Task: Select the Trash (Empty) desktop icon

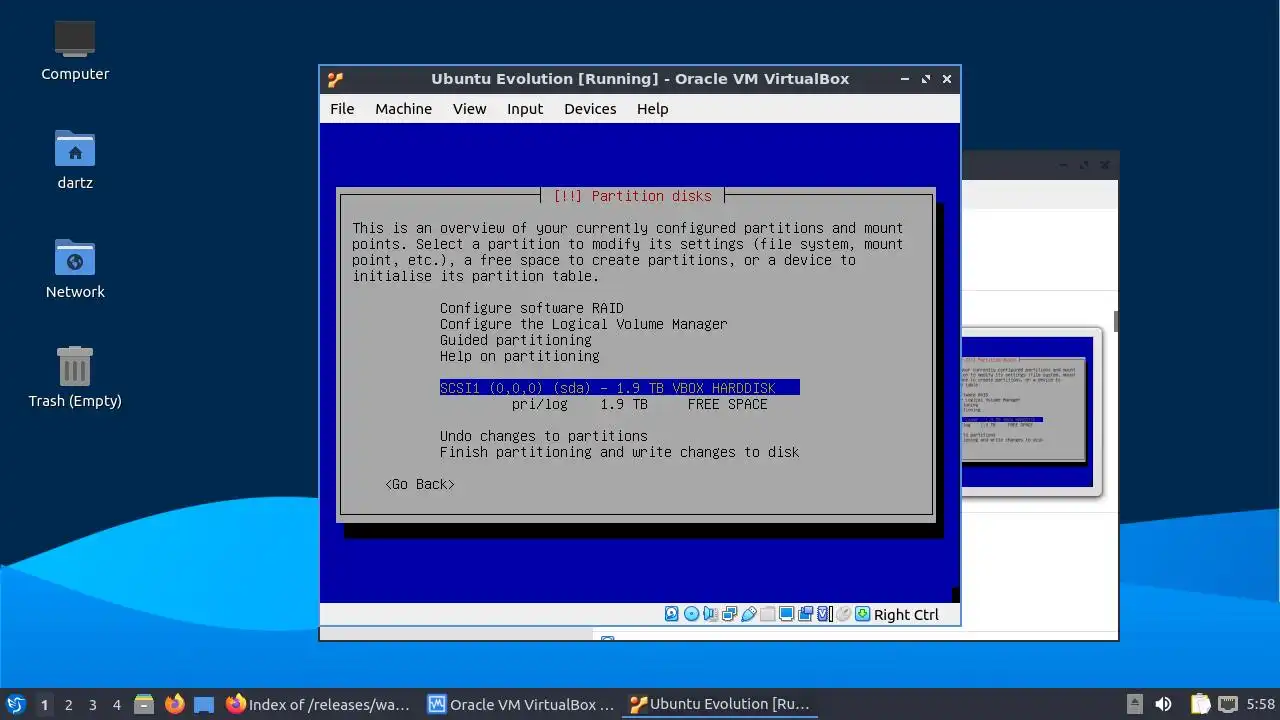Action: (x=75, y=377)
